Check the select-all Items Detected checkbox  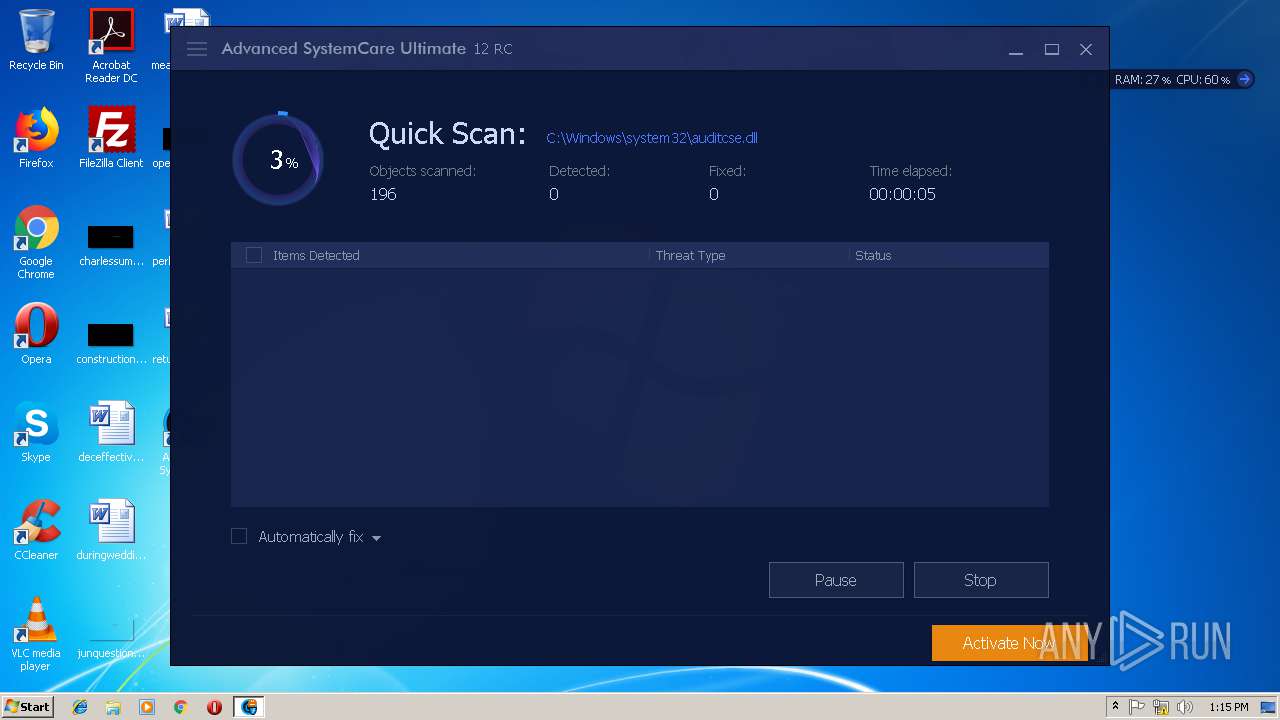(x=254, y=255)
